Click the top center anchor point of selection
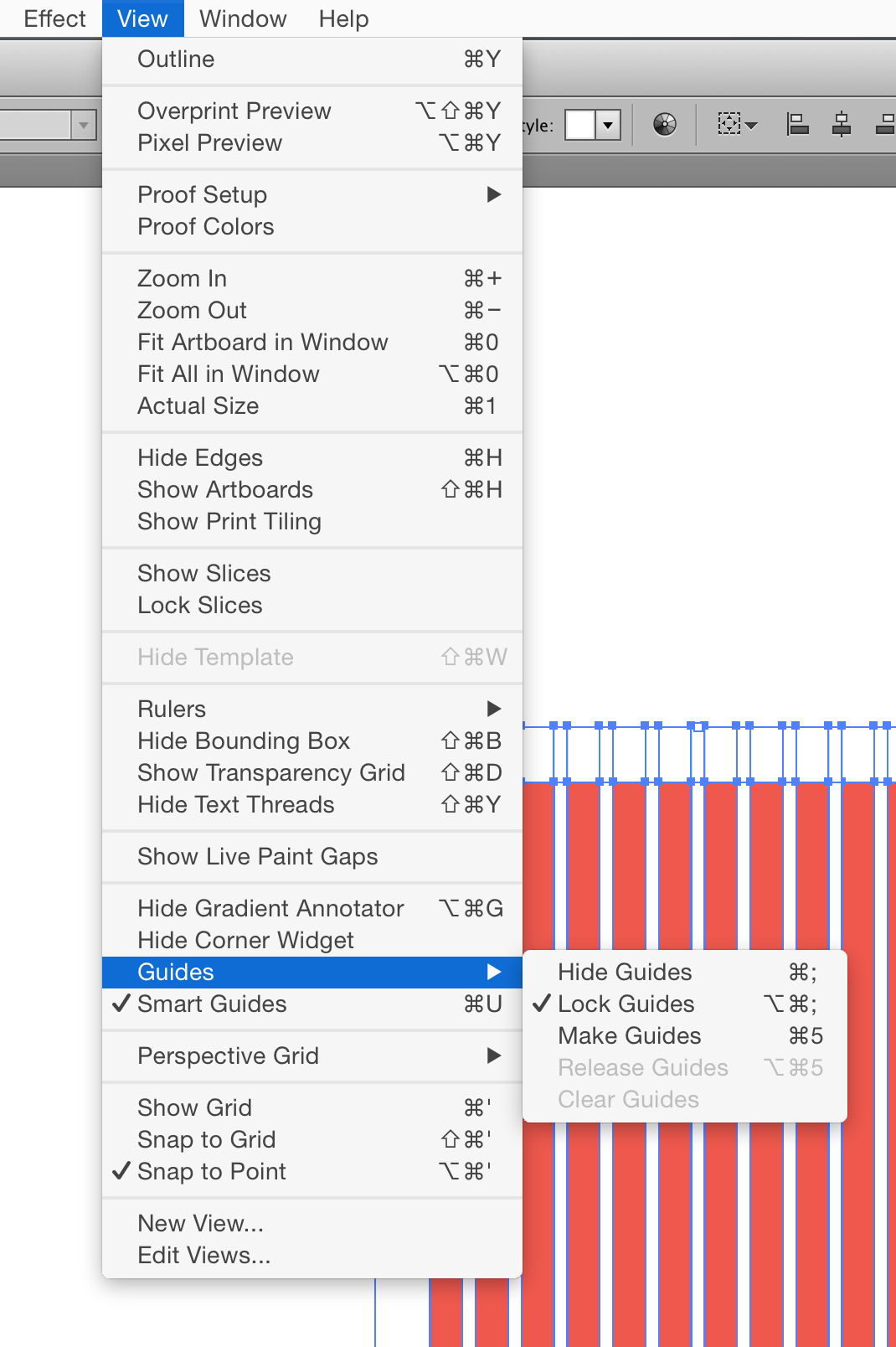This screenshot has width=896, height=1347. 698,726
